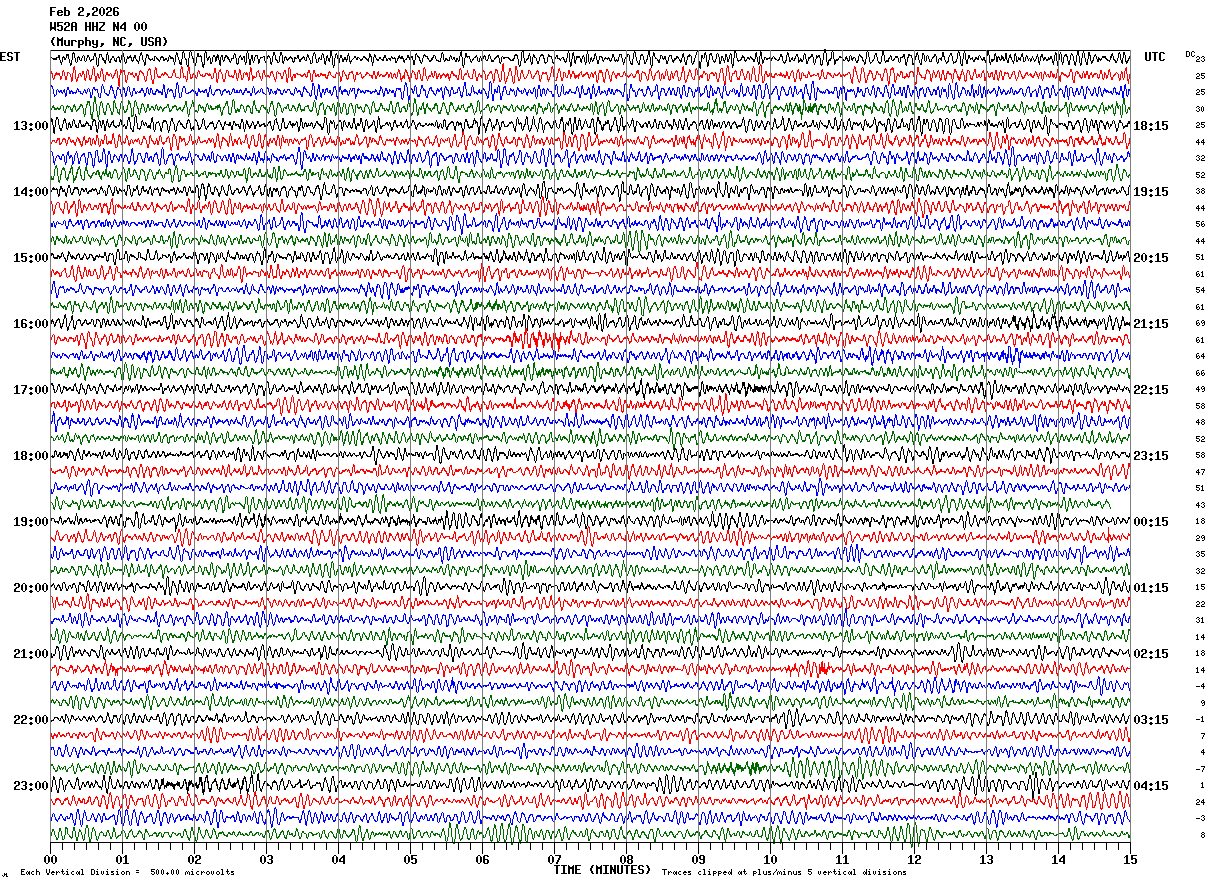Select the 21:00 EST row label

click(30, 654)
